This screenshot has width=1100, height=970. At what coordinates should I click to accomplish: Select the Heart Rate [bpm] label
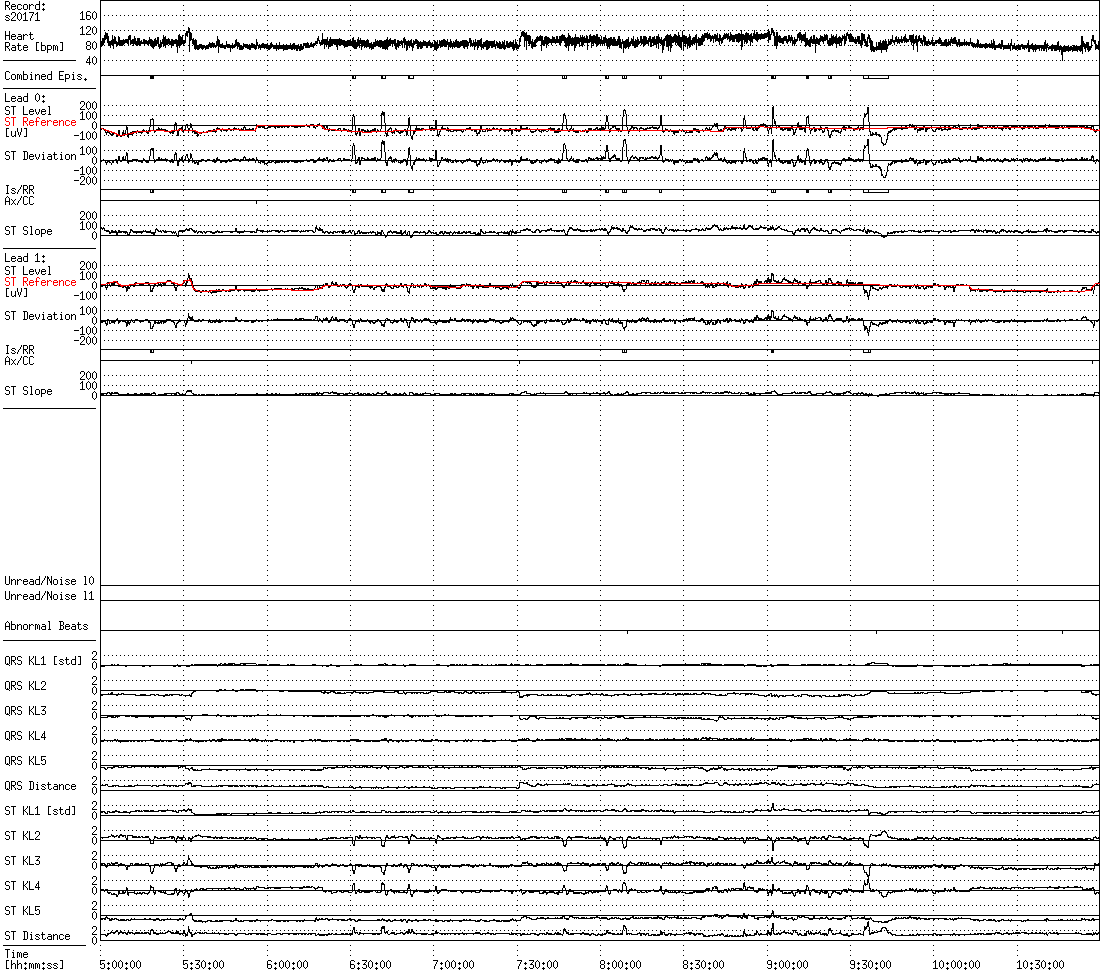[34, 41]
